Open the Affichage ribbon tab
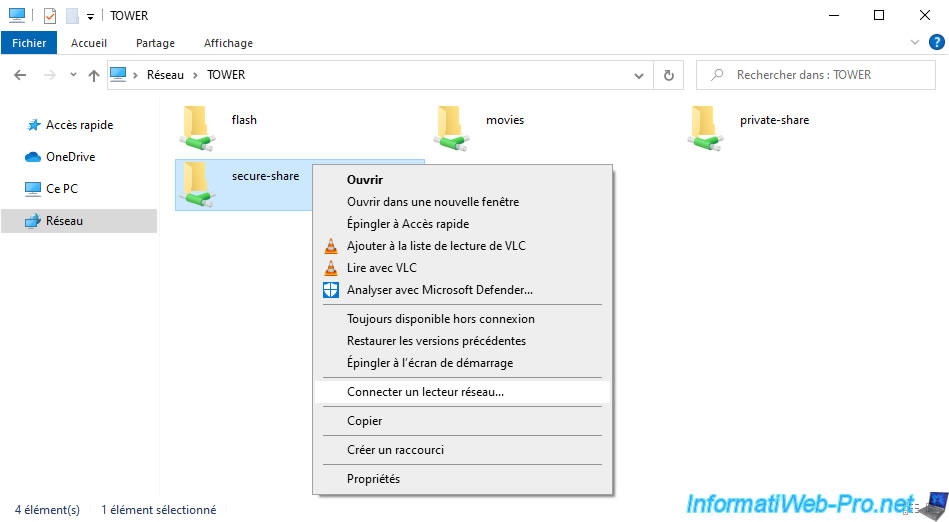 point(228,43)
